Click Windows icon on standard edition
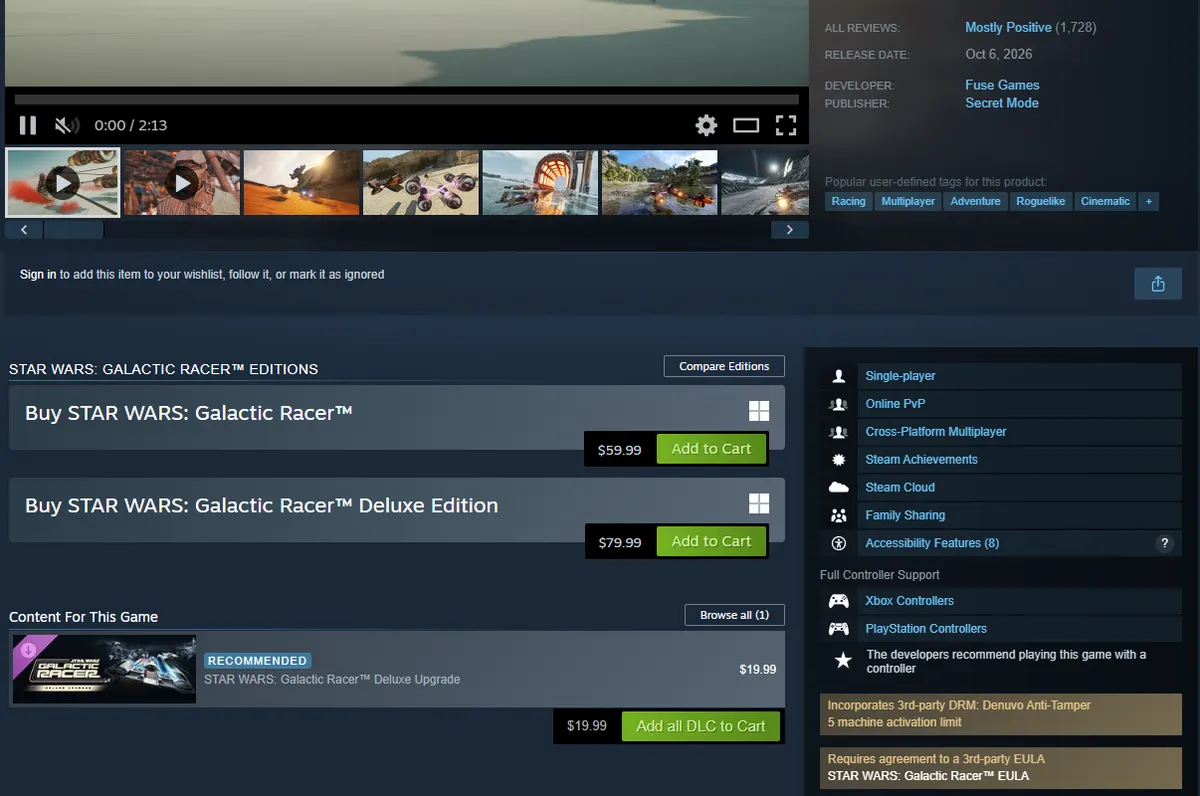 759,412
